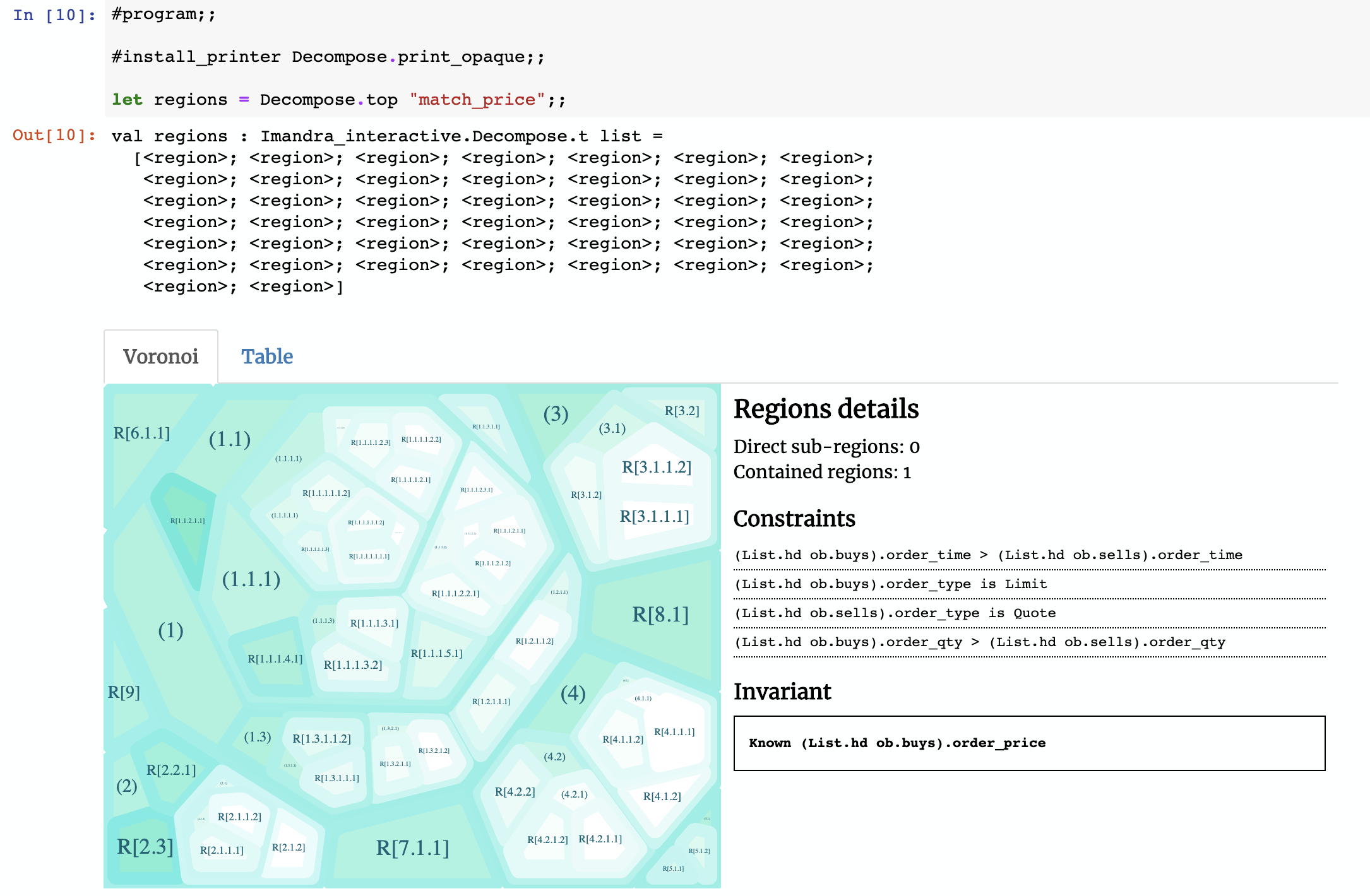Select the R[3.2] region cell
The height and width of the screenshot is (896, 1370).
(681, 411)
